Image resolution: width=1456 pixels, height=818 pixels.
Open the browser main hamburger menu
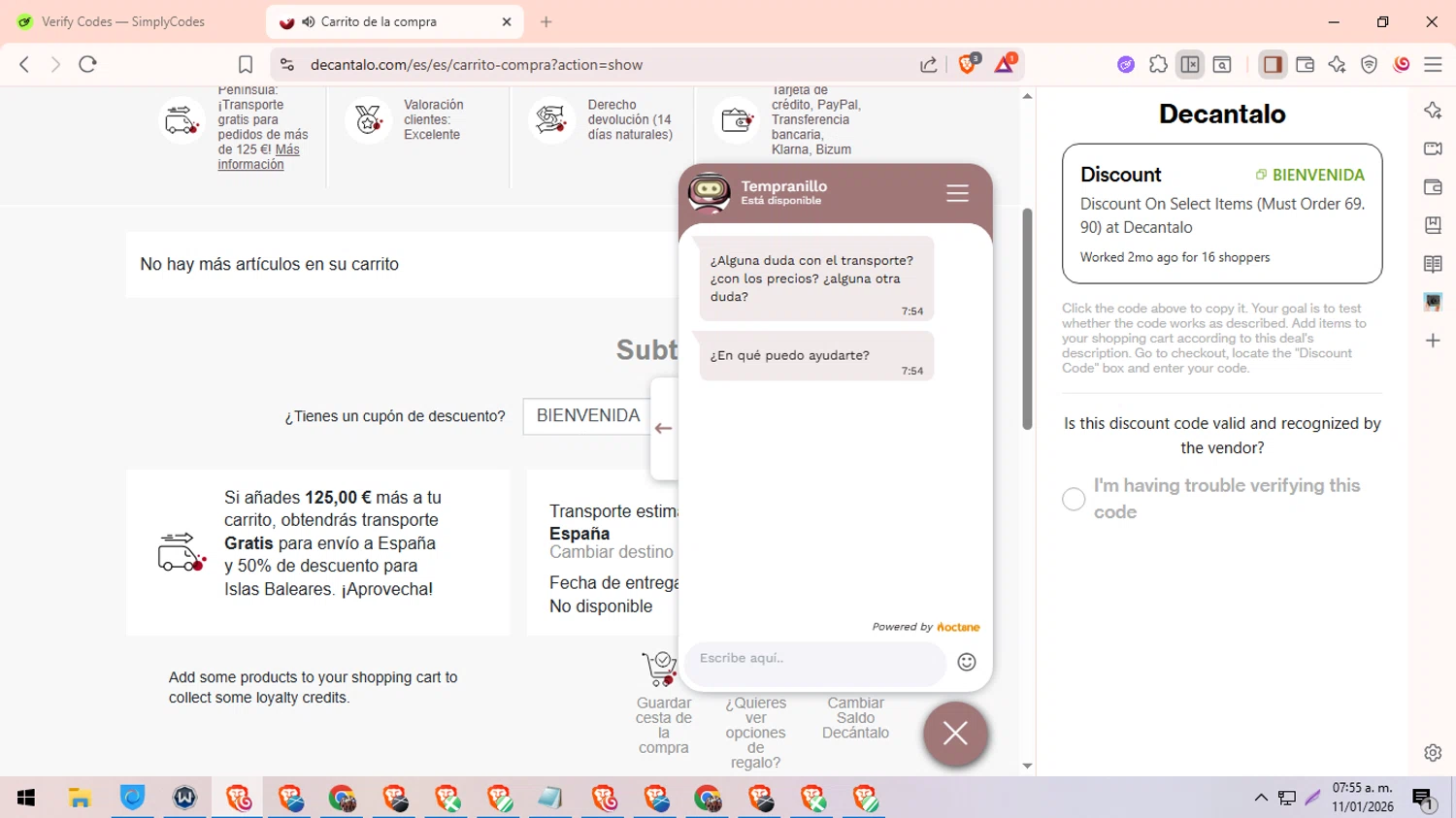pyautogui.click(x=1433, y=65)
